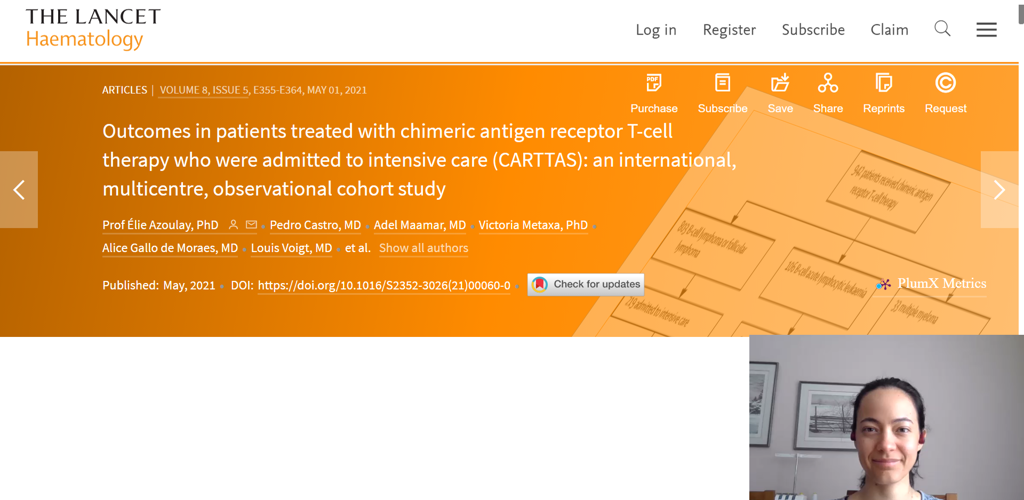Click the Subscribe document icon

click(722, 84)
